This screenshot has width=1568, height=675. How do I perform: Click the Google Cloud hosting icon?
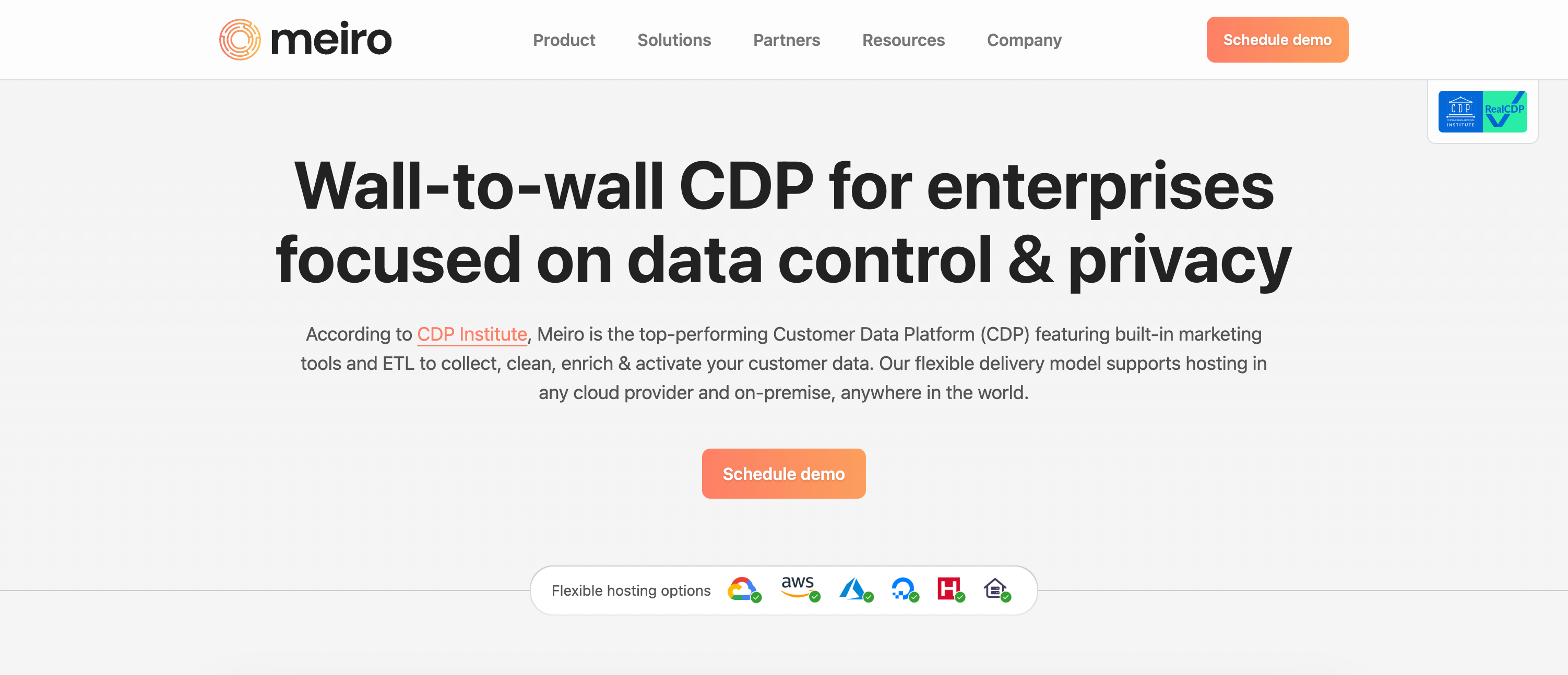742,588
